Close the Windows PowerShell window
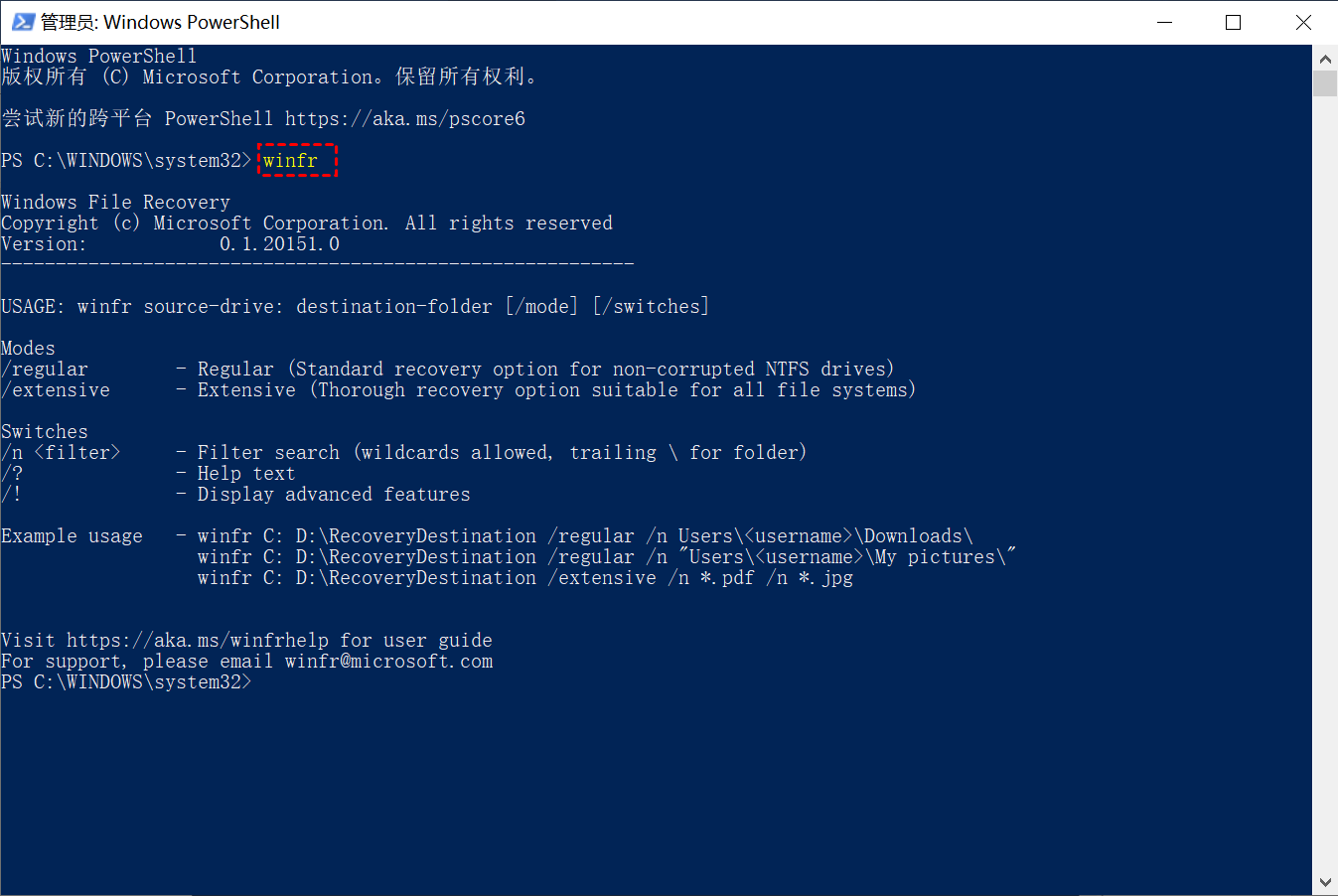Viewport: 1338px width, 896px height. click(1303, 22)
